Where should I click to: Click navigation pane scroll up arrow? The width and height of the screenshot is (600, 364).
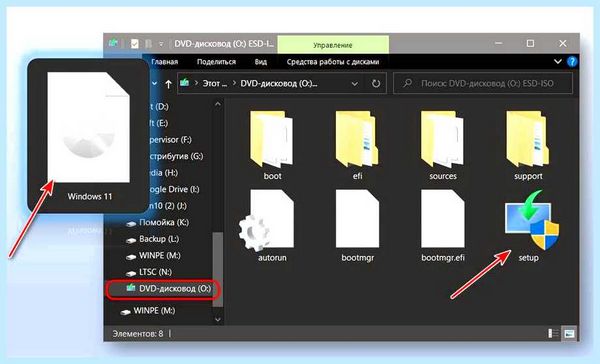point(218,104)
